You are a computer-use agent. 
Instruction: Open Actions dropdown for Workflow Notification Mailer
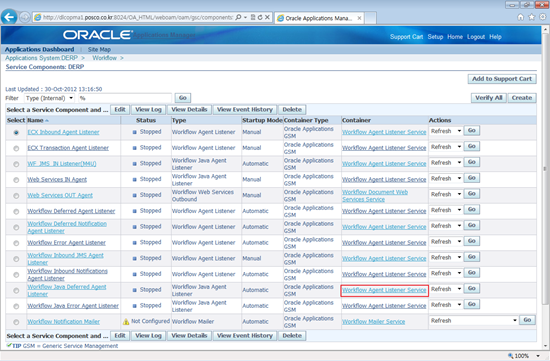474,320
